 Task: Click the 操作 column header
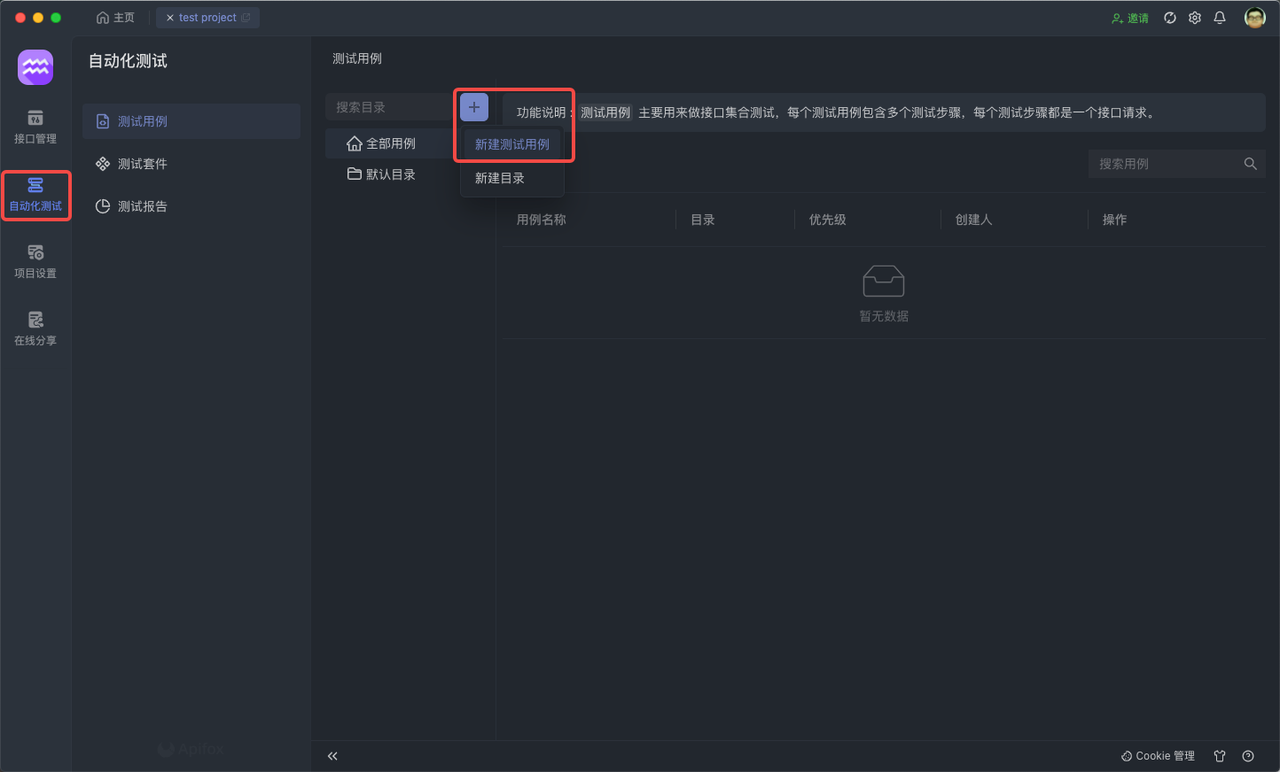click(x=1115, y=219)
